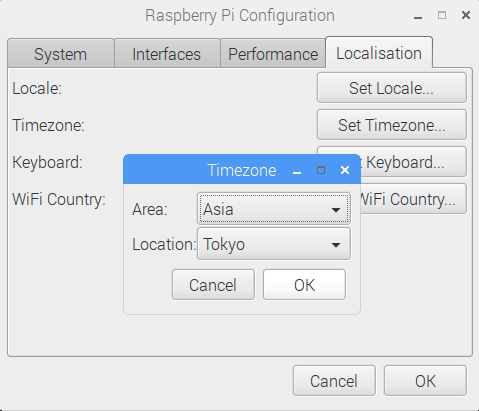Maximize the Timezone dialog

[321, 170]
